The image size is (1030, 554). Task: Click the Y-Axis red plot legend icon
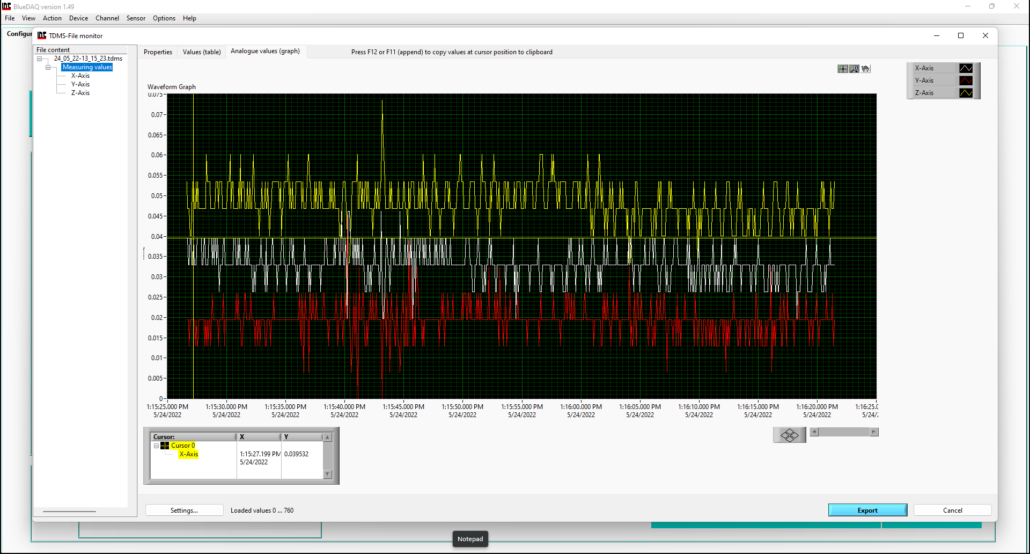pyautogui.click(x=966, y=80)
